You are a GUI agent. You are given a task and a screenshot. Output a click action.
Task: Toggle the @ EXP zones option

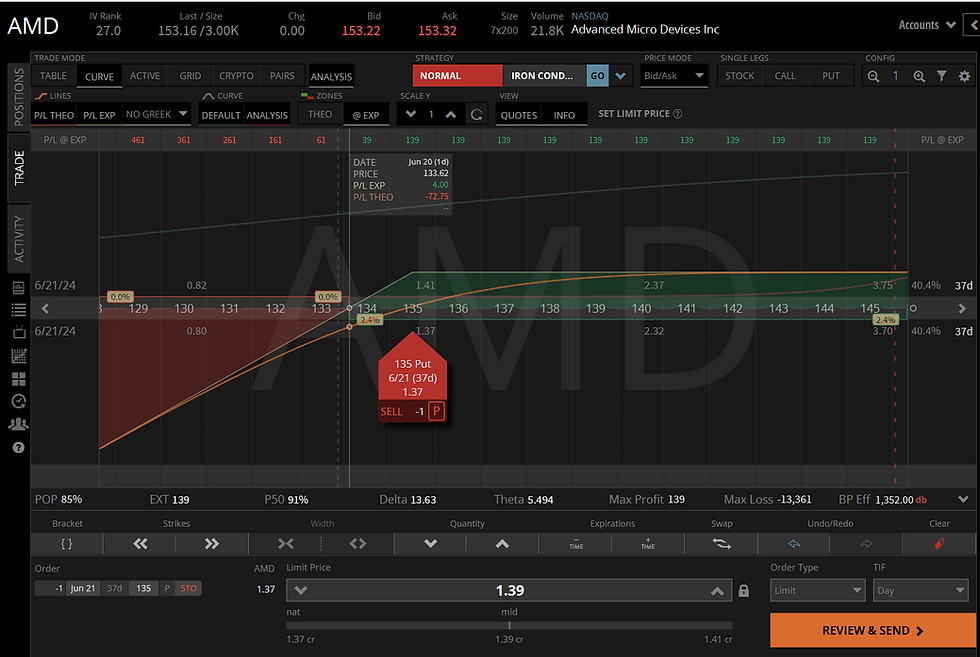[366, 115]
